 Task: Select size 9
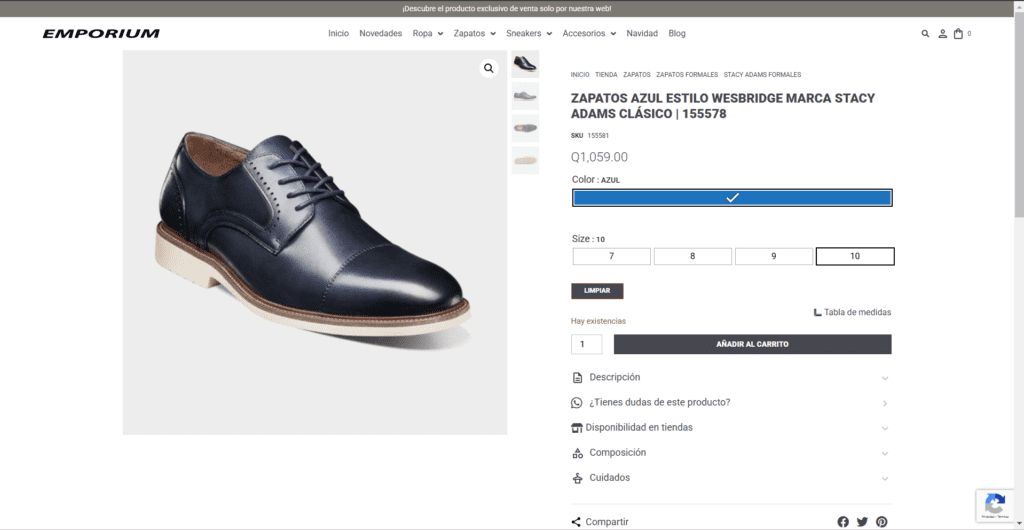point(774,257)
